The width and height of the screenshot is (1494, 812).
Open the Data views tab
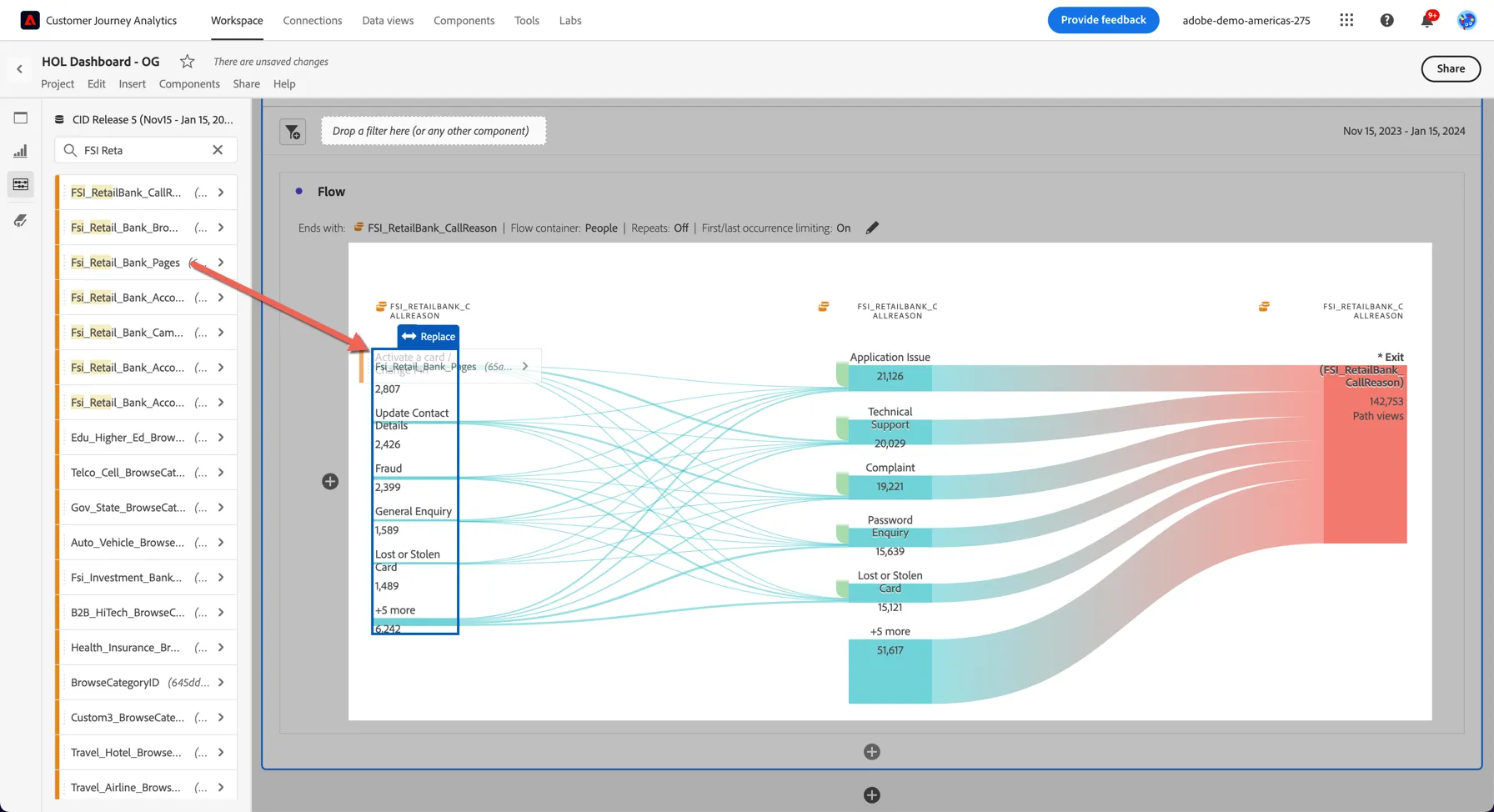click(x=388, y=20)
